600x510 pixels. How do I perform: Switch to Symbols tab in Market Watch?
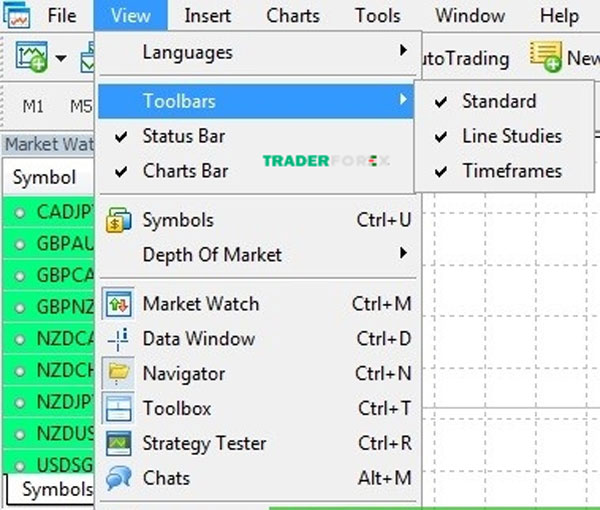tap(51, 489)
